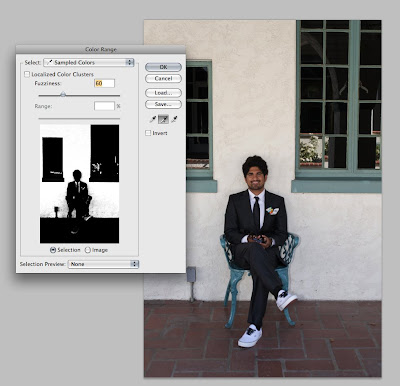Choose the Selection preview radio button

click(x=53, y=250)
